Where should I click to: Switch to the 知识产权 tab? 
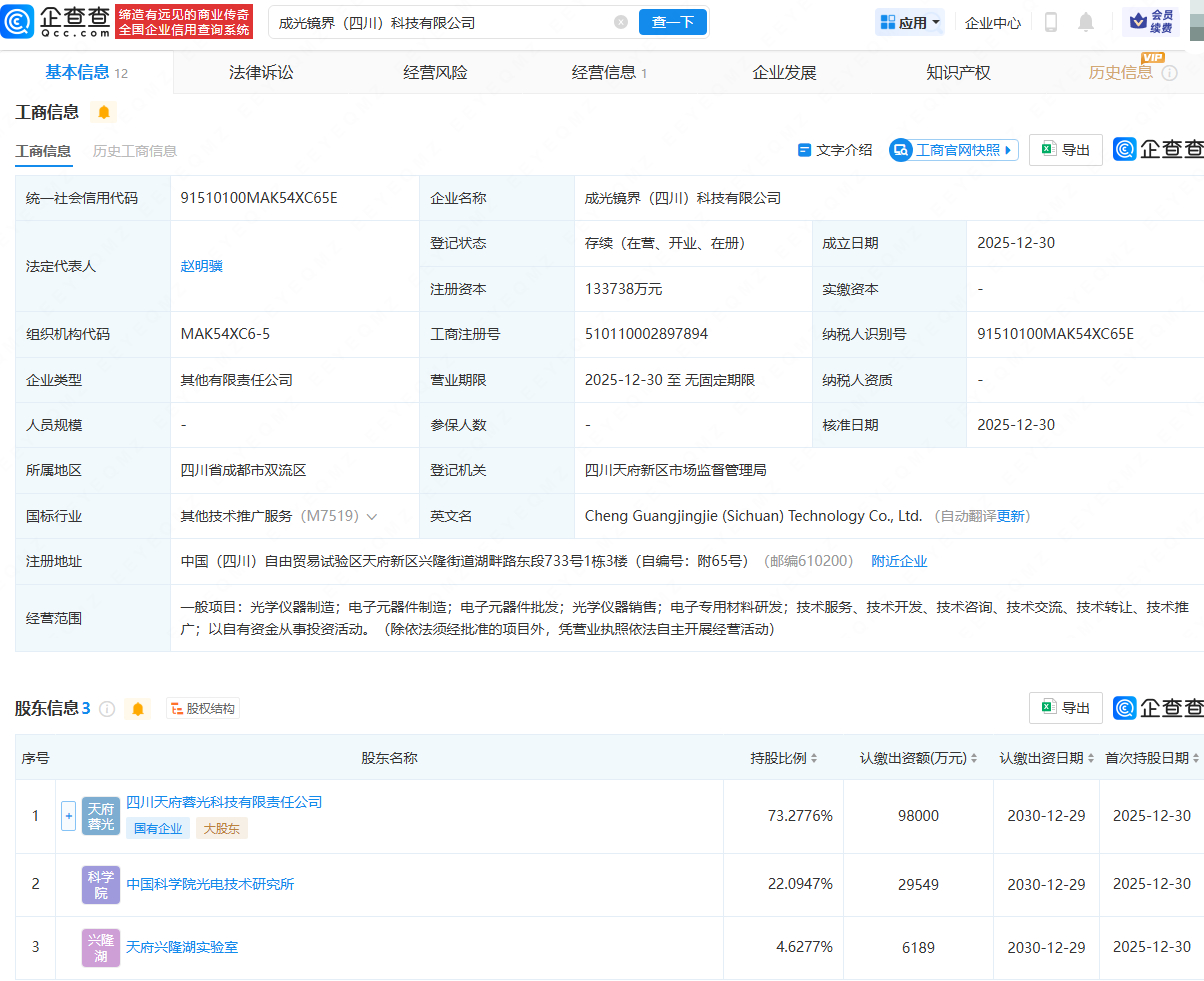pos(957,71)
